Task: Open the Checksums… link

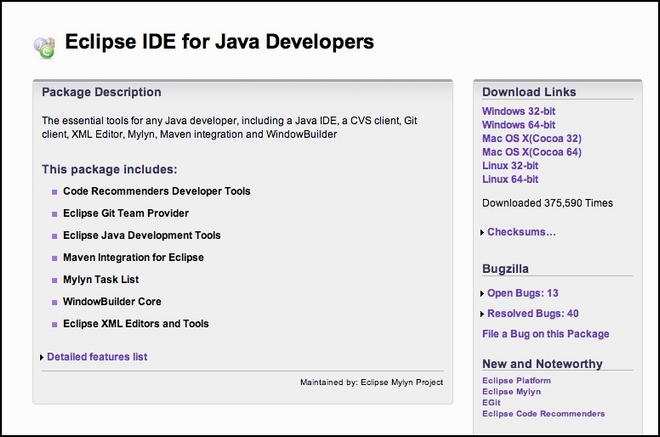Action: (x=522, y=232)
